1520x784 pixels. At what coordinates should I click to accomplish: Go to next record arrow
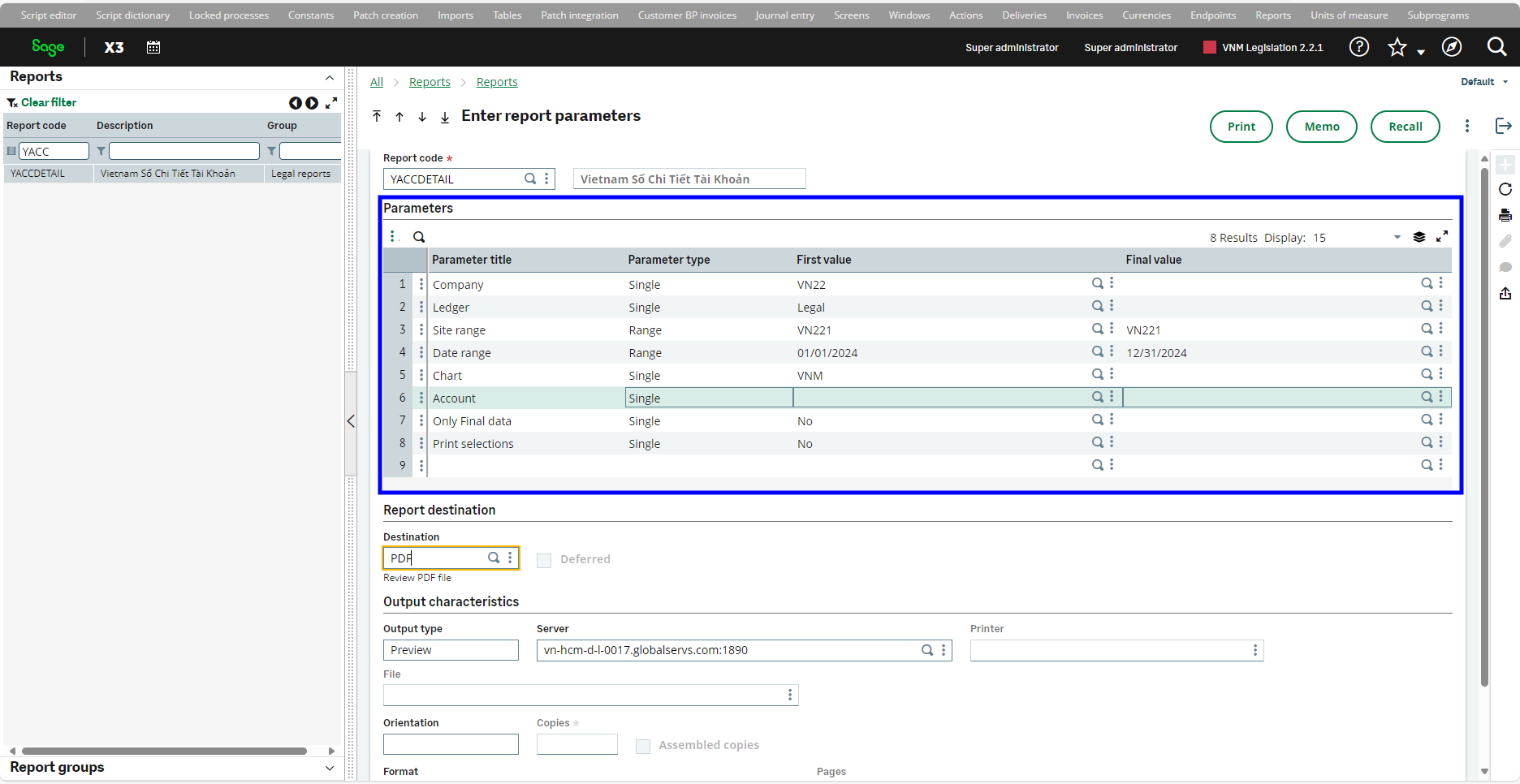(422, 116)
